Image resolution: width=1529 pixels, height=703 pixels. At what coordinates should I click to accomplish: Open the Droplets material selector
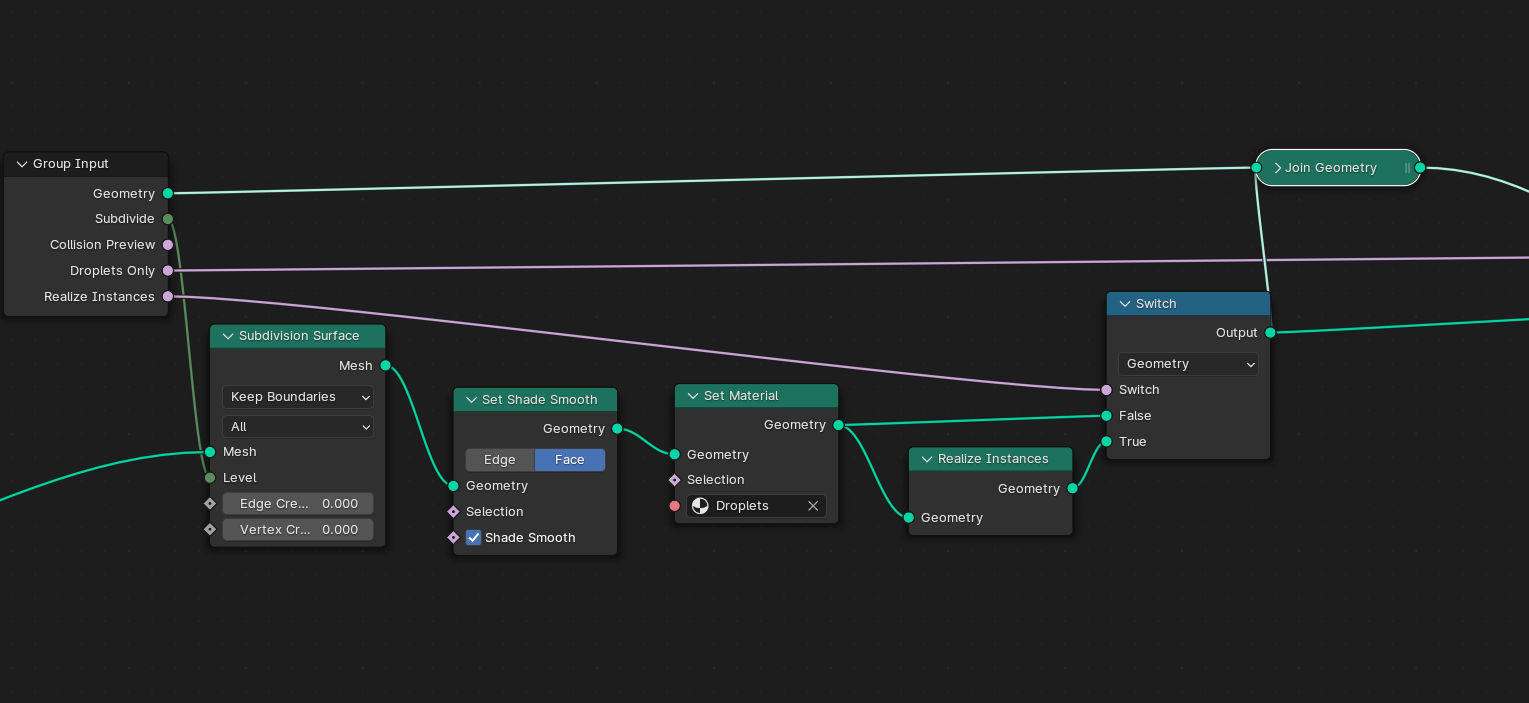tap(756, 506)
